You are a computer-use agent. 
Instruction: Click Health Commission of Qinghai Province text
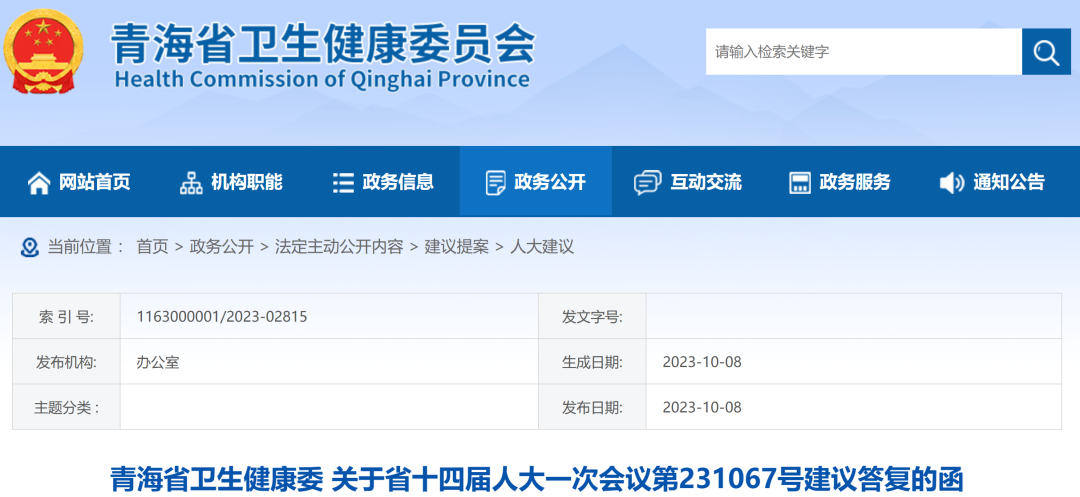coord(322,79)
